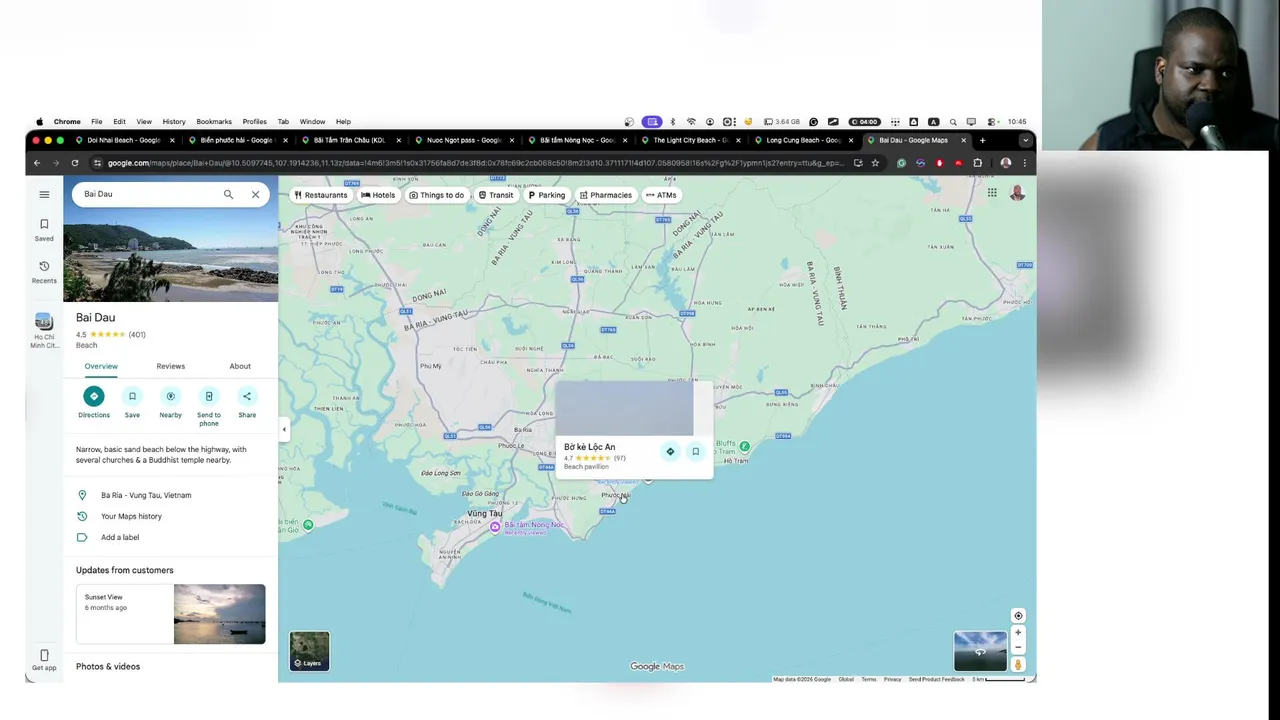Filter map by ATMs
Viewport: 1280px width, 720px height.
(x=661, y=195)
